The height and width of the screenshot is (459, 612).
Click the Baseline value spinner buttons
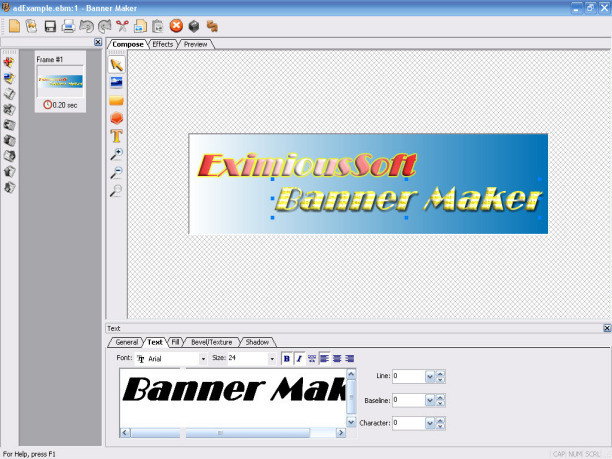click(x=440, y=400)
